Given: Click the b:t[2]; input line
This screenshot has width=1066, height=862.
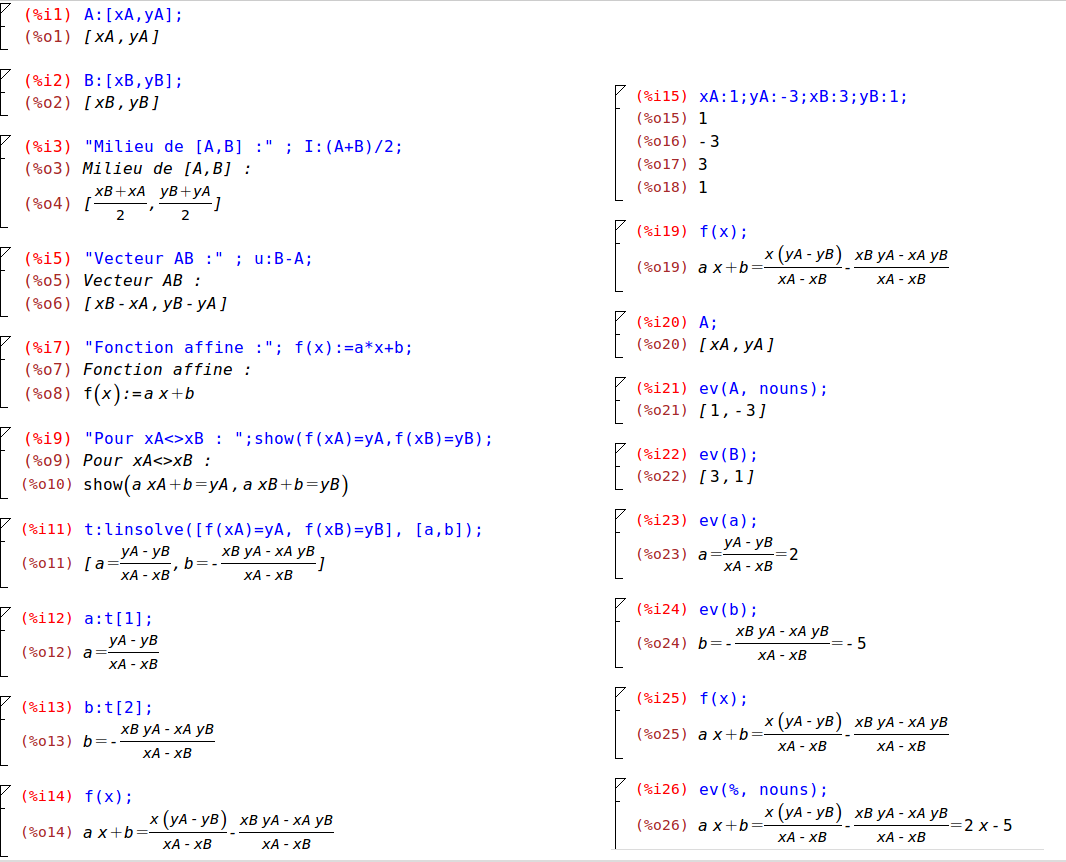Looking at the screenshot, I should pyautogui.click(x=118, y=708).
